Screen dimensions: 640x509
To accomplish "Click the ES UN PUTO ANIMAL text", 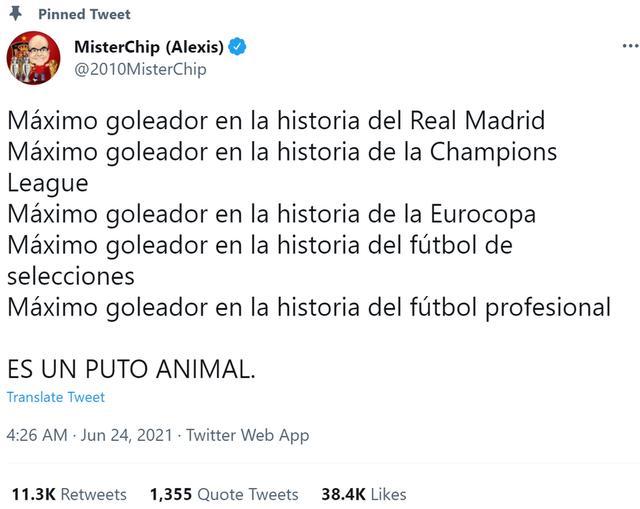I will [131, 369].
